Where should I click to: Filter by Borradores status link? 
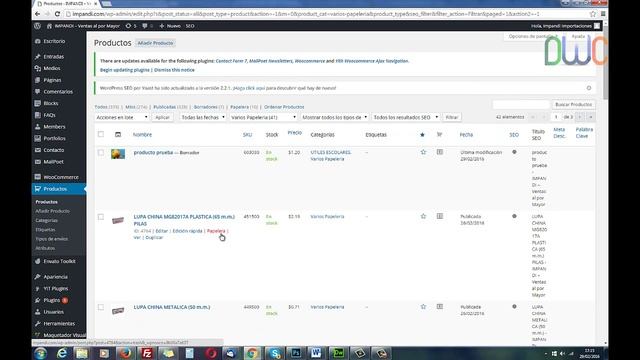205,107
